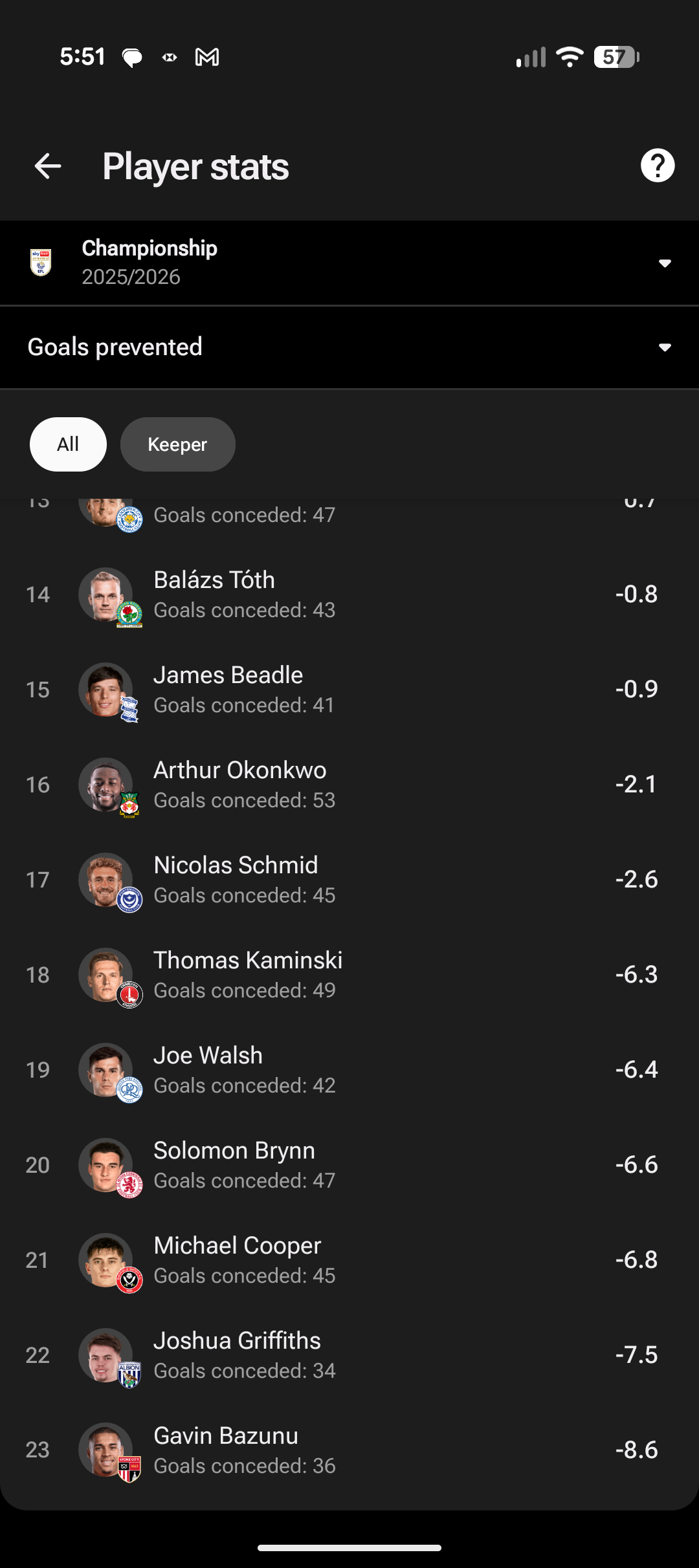Select the Keeper filter chip
Image resolution: width=699 pixels, height=1568 pixels.
coord(177,444)
